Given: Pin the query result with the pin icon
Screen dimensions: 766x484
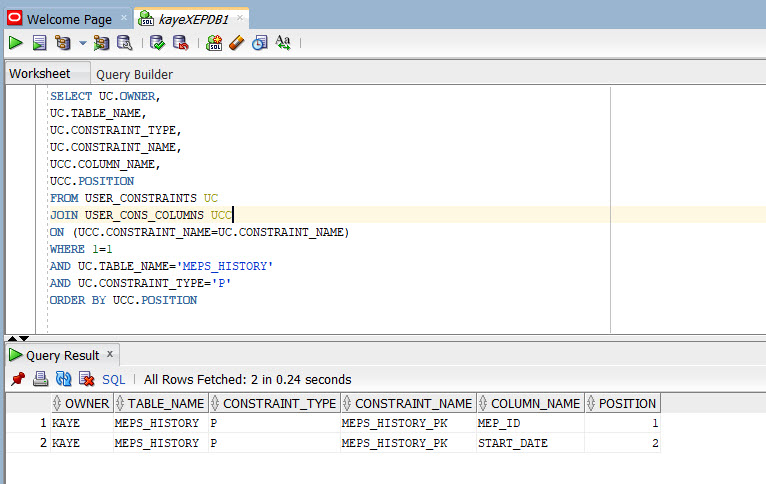Looking at the screenshot, I should [x=18, y=379].
